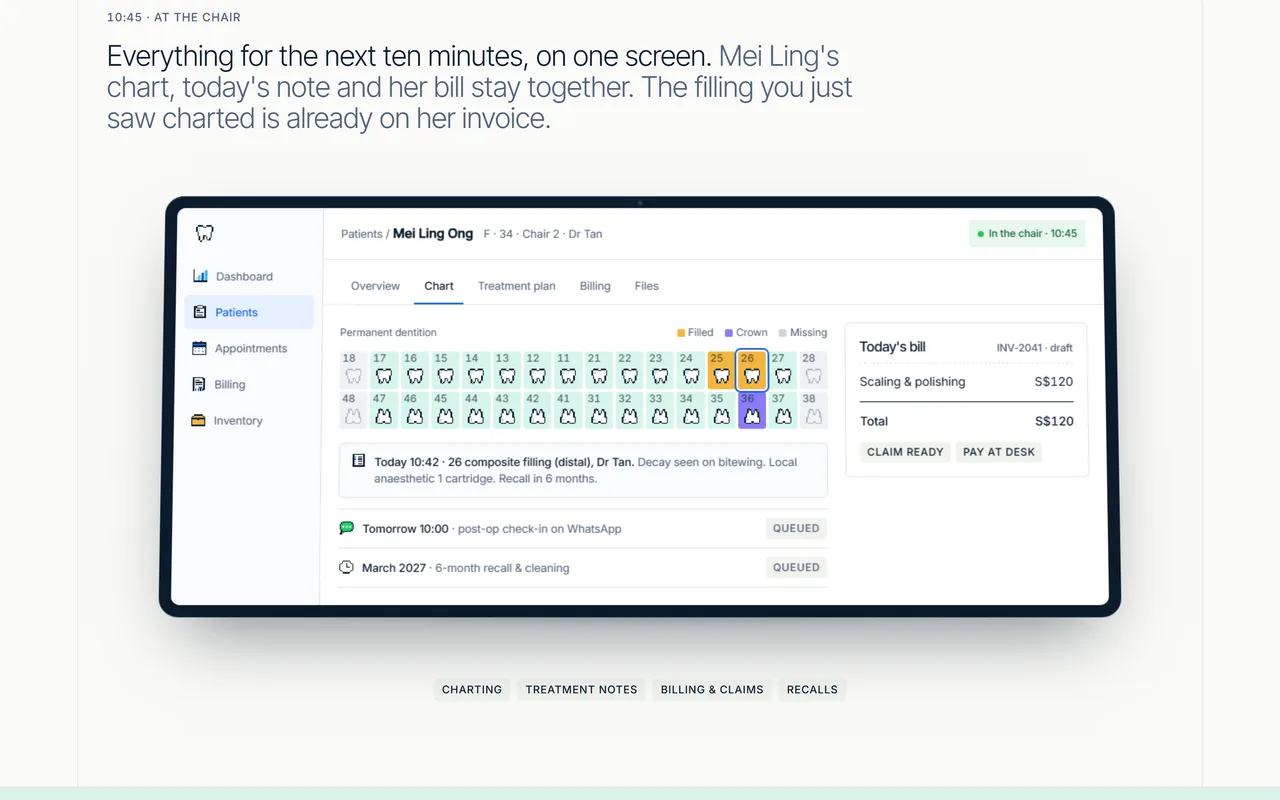
Task: Click the TREATMENT NOTES feature tag
Action: (x=581, y=689)
